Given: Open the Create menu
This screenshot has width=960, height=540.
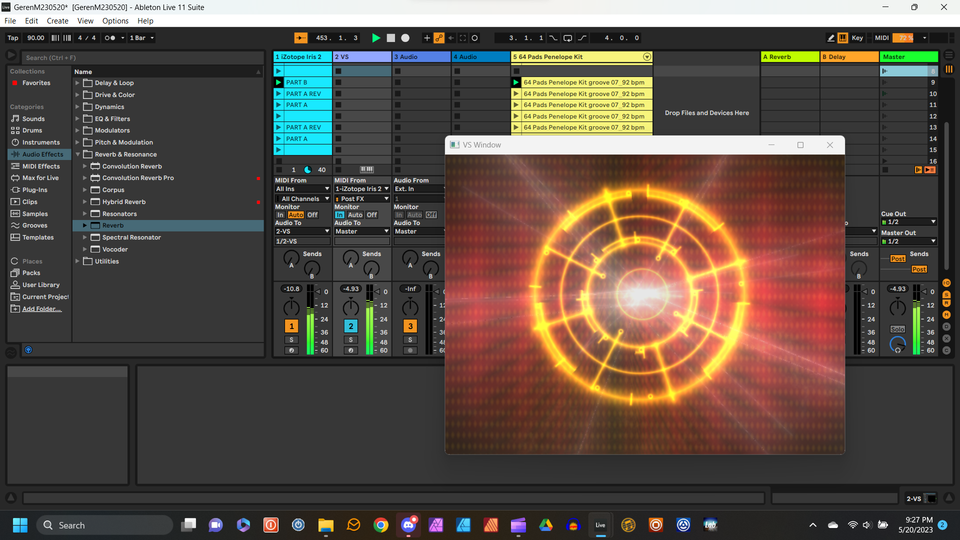Looking at the screenshot, I should [x=58, y=21].
